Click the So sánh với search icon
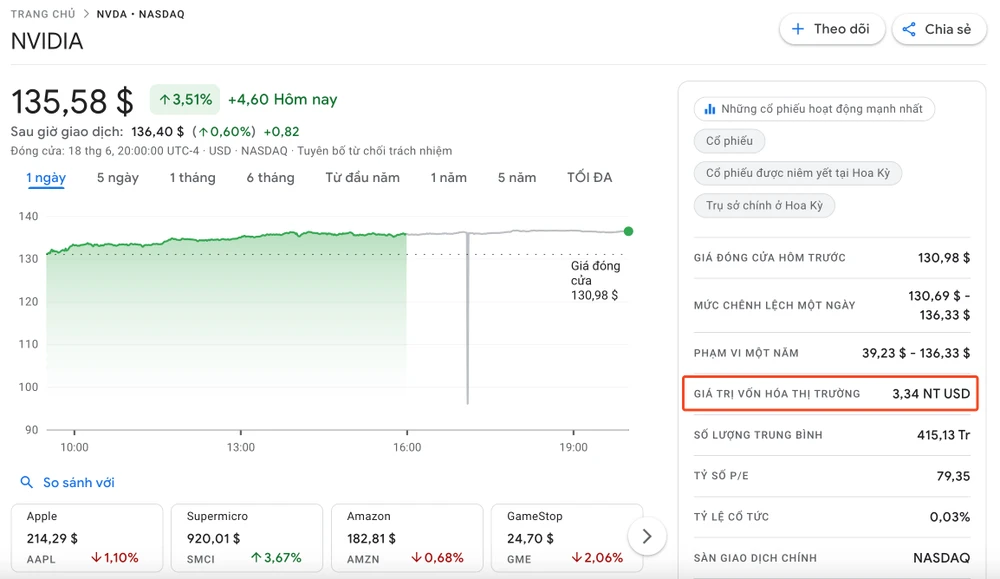1000x579 pixels. click(27, 483)
